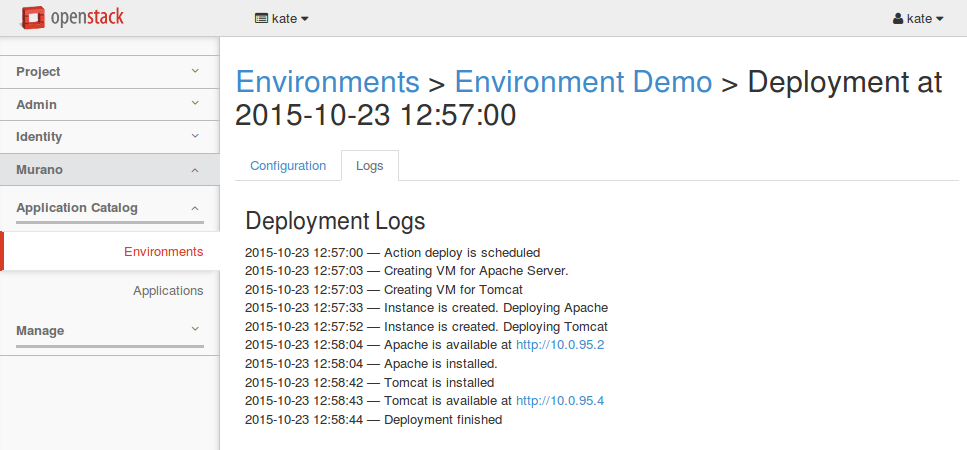This screenshot has width=967, height=450.
Task: Open the kate project selector dropdown
Action: [283, 18]
